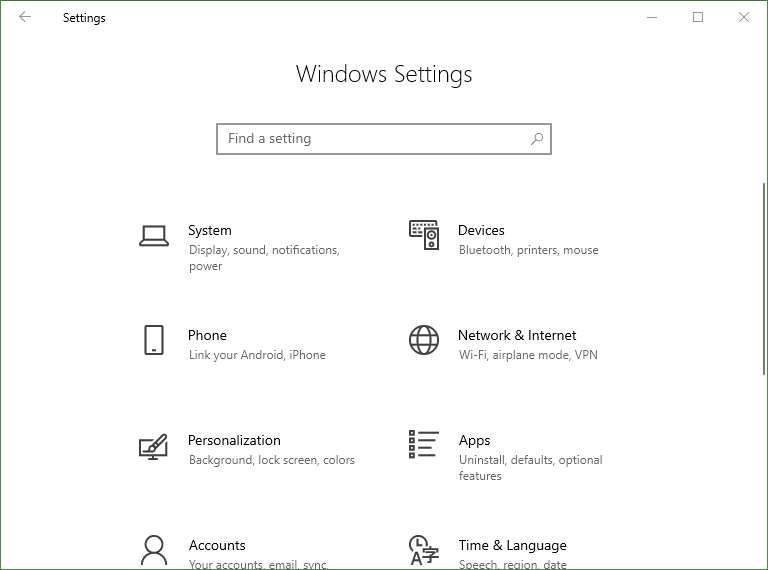Click the Devices keyboard and speaker icon
Screen dimensions: 768x570
click(424, 235)
